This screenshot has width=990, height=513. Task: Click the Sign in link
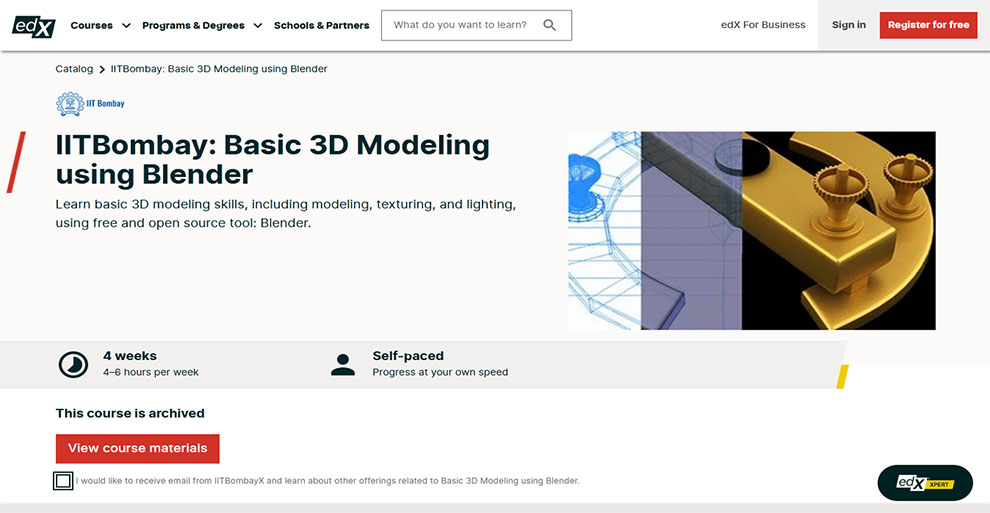tap(848, 25)
